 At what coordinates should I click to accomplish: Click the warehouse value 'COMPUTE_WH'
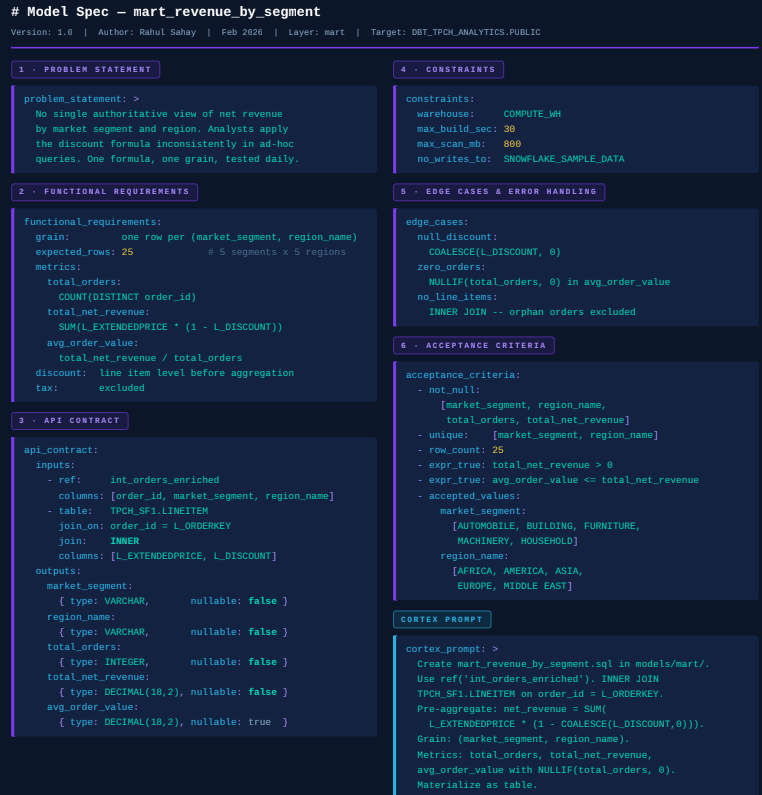coord(532,114)
